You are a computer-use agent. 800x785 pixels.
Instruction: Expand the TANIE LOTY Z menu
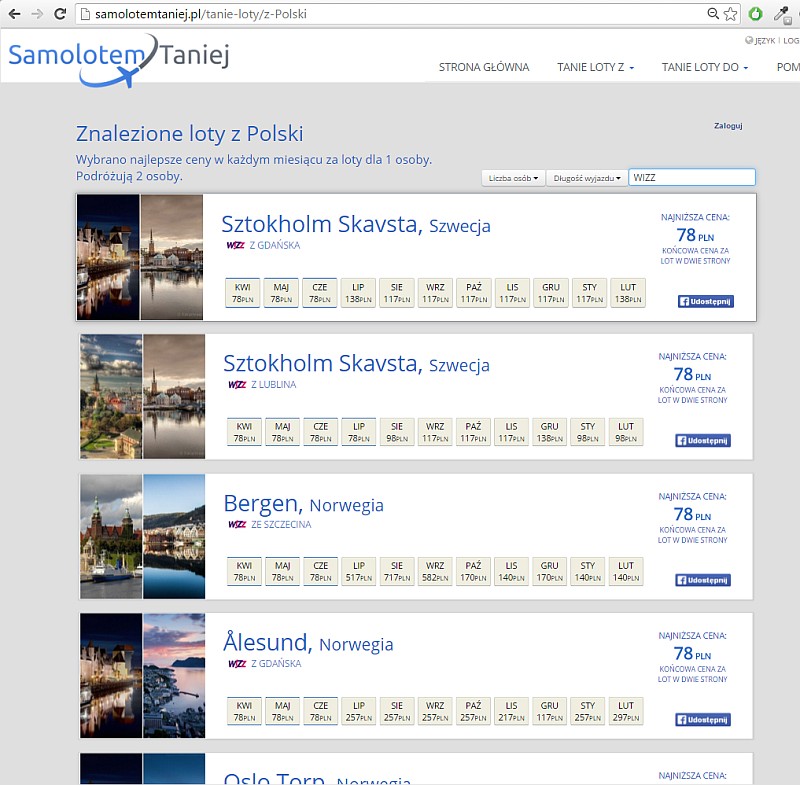click(x=595, y=67)
